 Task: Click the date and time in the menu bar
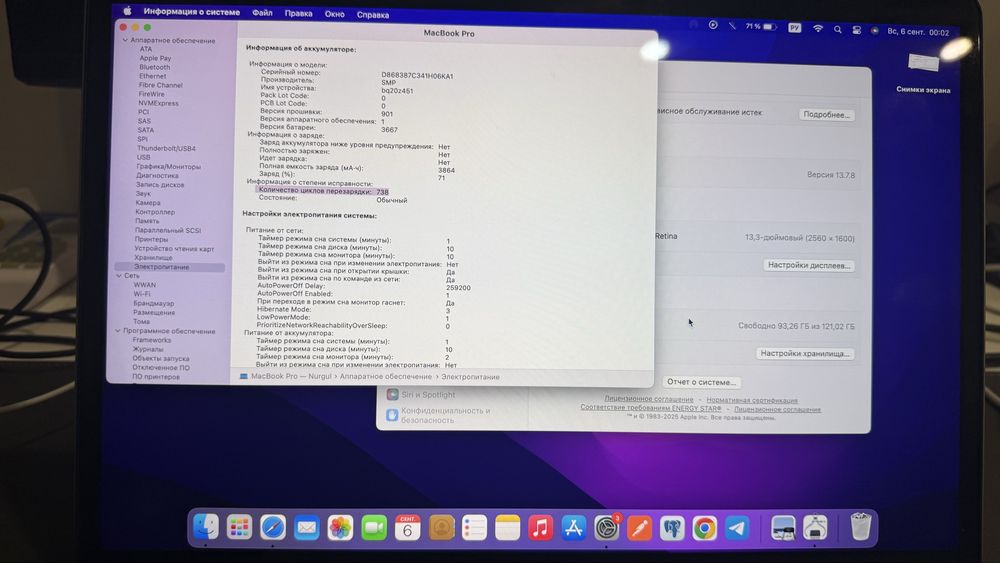tap(918, 31)
